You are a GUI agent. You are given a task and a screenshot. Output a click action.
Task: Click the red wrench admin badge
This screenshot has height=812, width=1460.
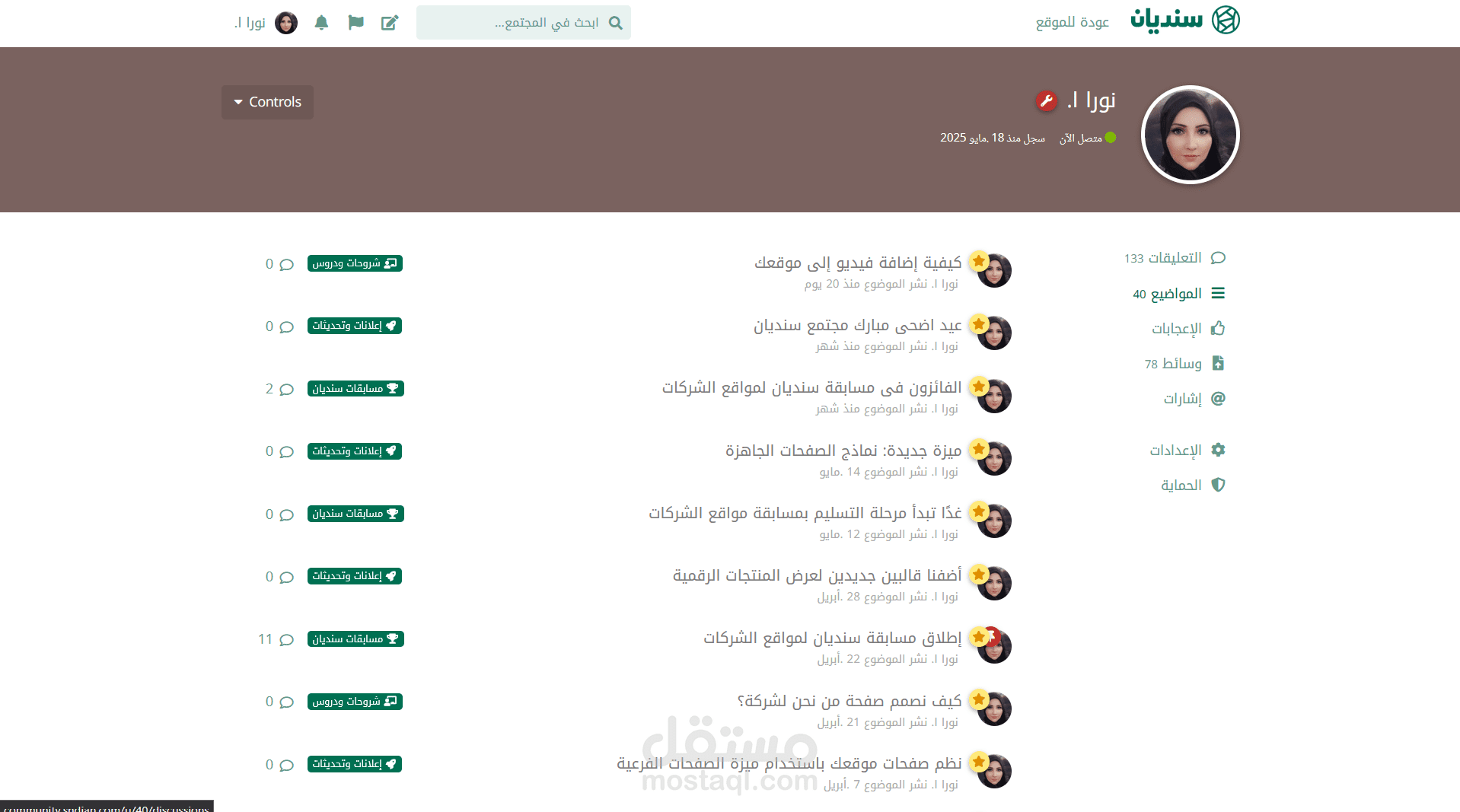click(x=1047, y=100)
